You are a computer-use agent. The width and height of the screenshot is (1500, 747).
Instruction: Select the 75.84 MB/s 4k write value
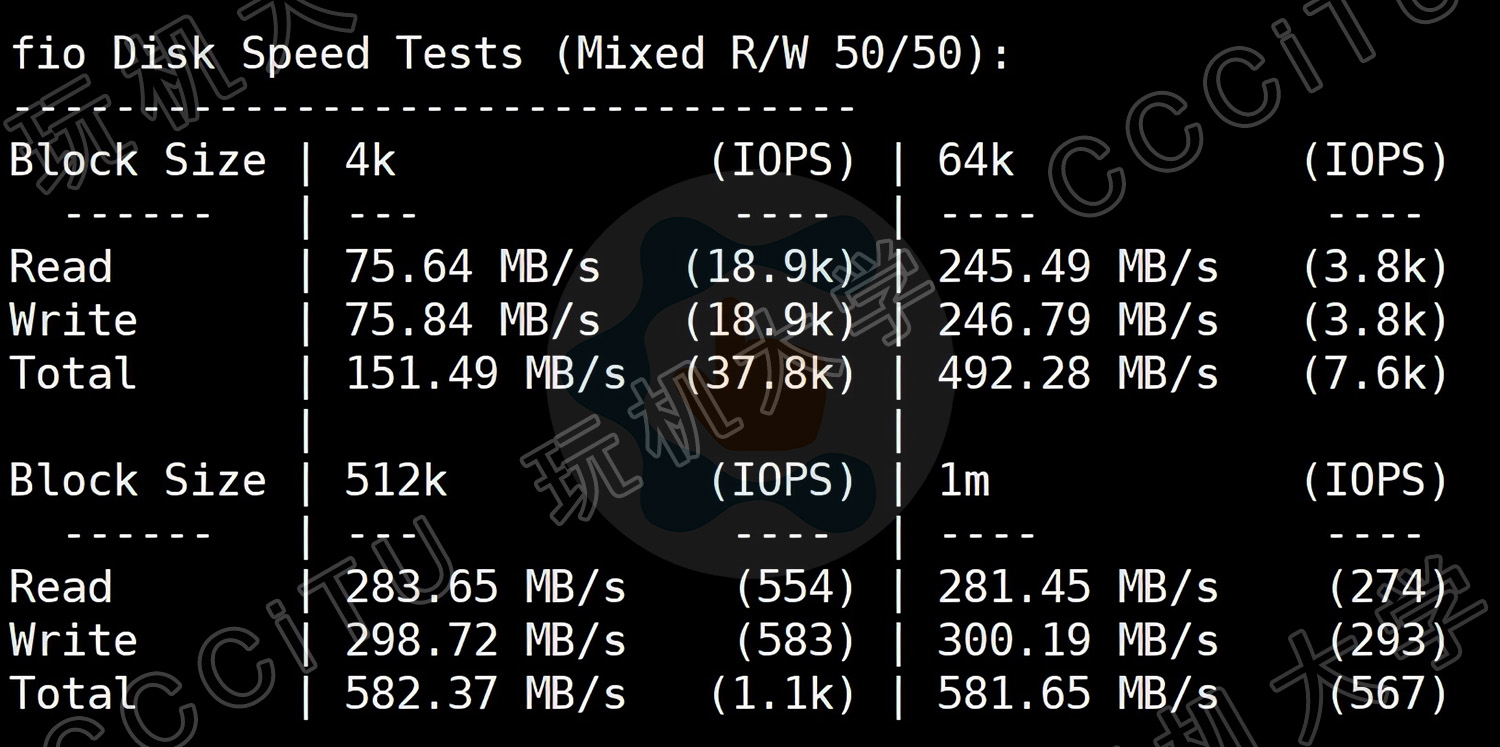(473, 320)
